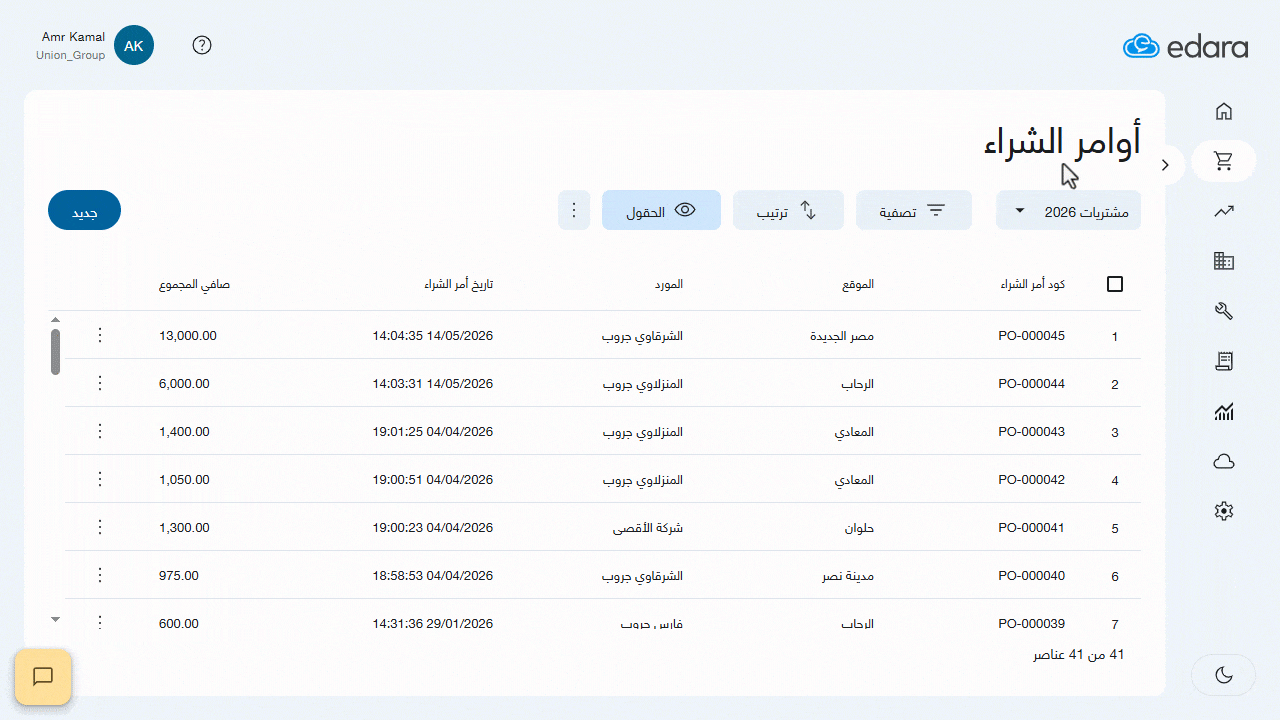The height and width of the screenshot is (720, 1280).
Task: Open row actions for PO-000043
Action: [99, 431]
